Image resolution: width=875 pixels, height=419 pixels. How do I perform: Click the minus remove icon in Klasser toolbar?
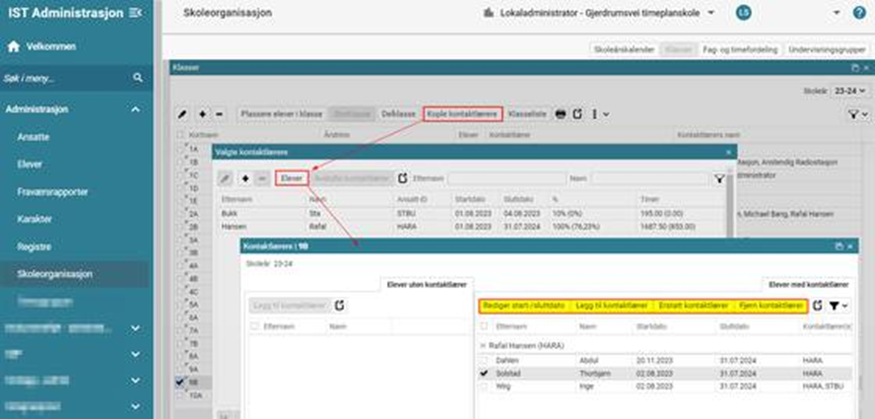[x=220, y=114]
